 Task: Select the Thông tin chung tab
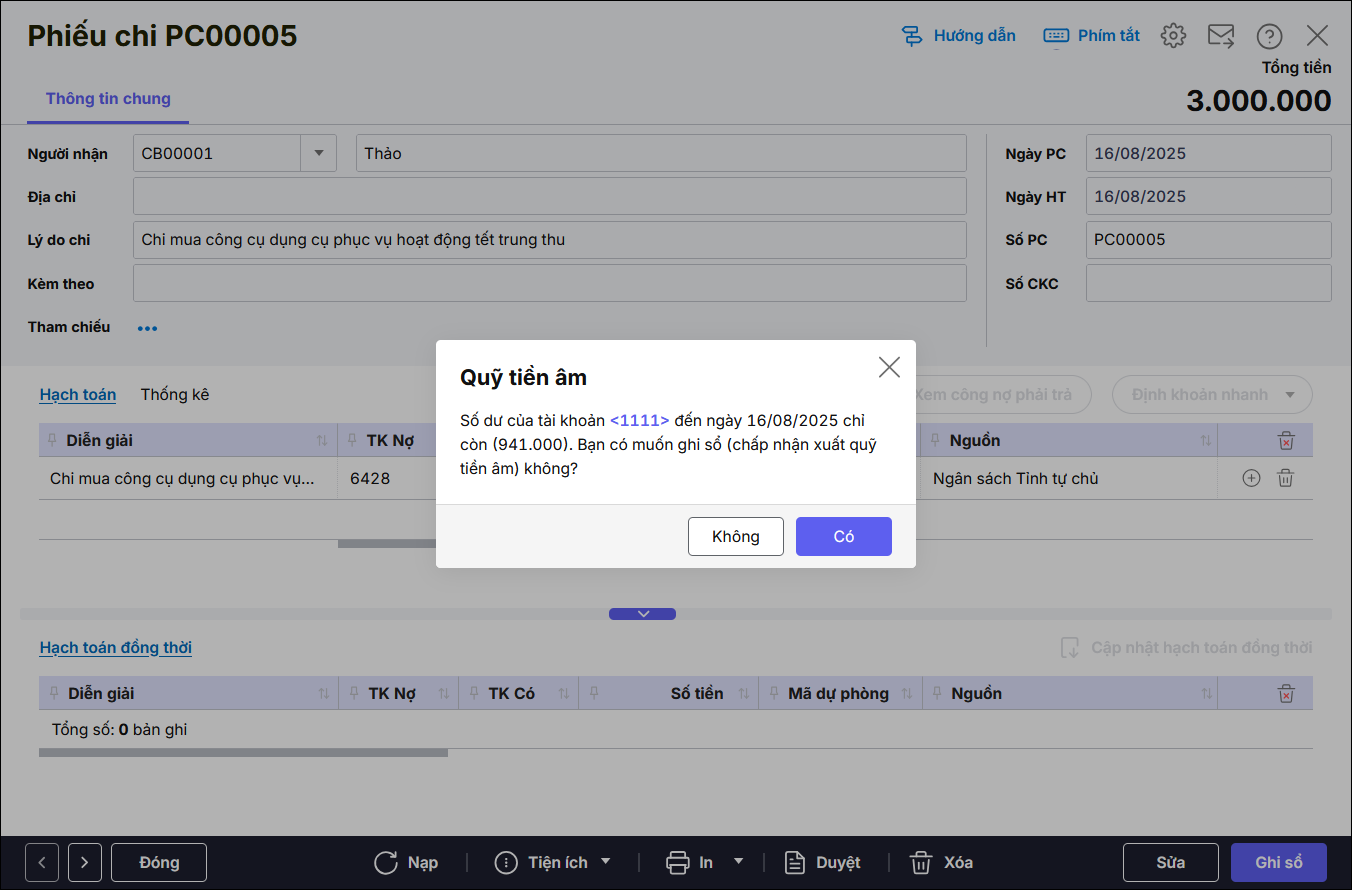tap(108, 98)
